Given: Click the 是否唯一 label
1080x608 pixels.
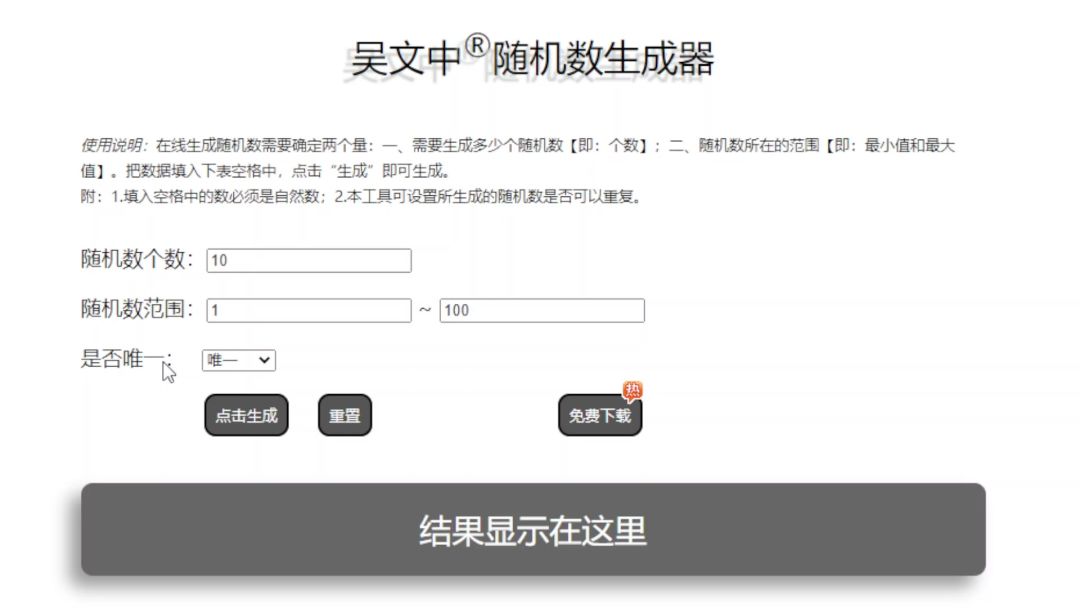Looking at the screenshot, I should pos(125,358).
